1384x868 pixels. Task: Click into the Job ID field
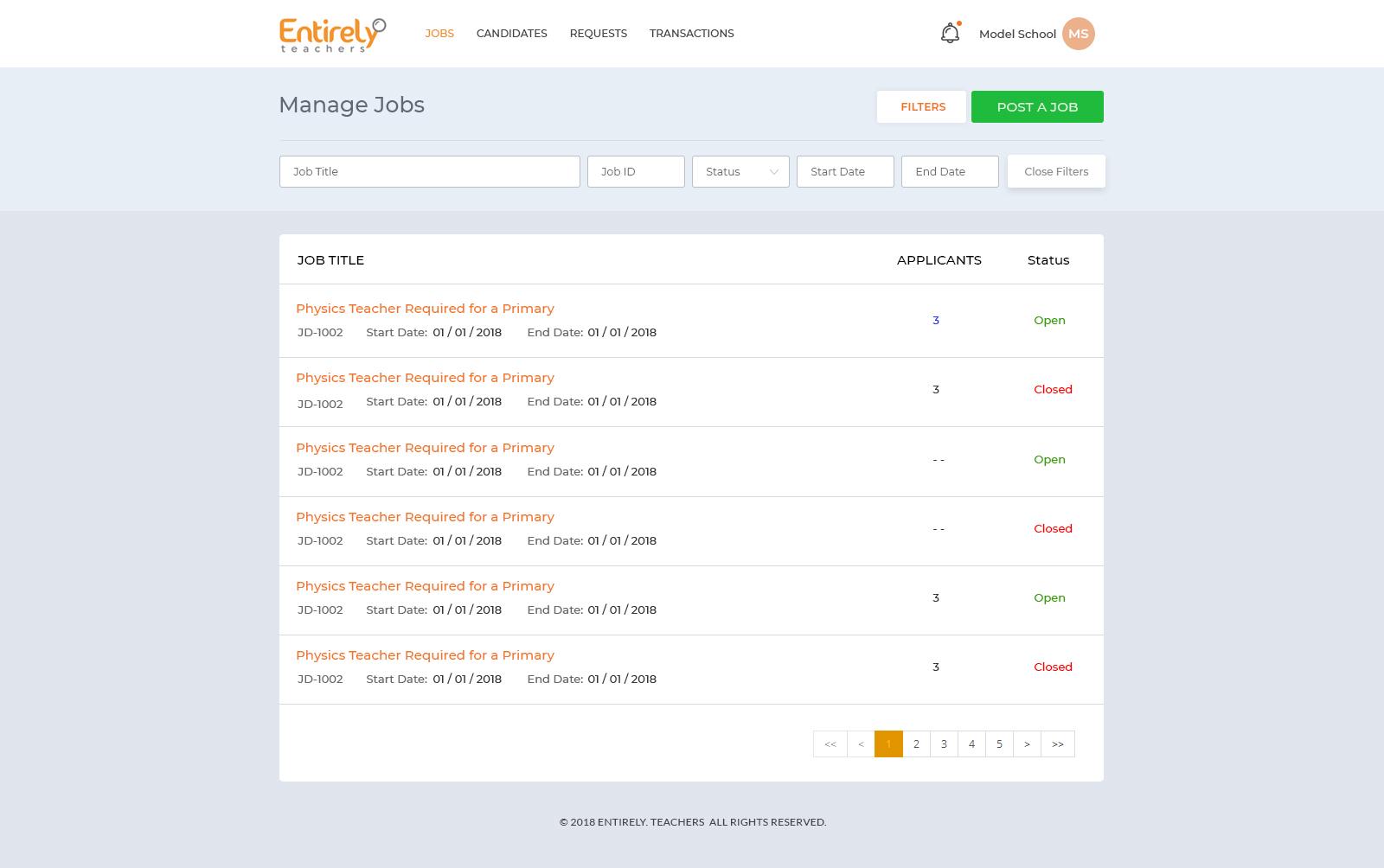tap(636, 171)
